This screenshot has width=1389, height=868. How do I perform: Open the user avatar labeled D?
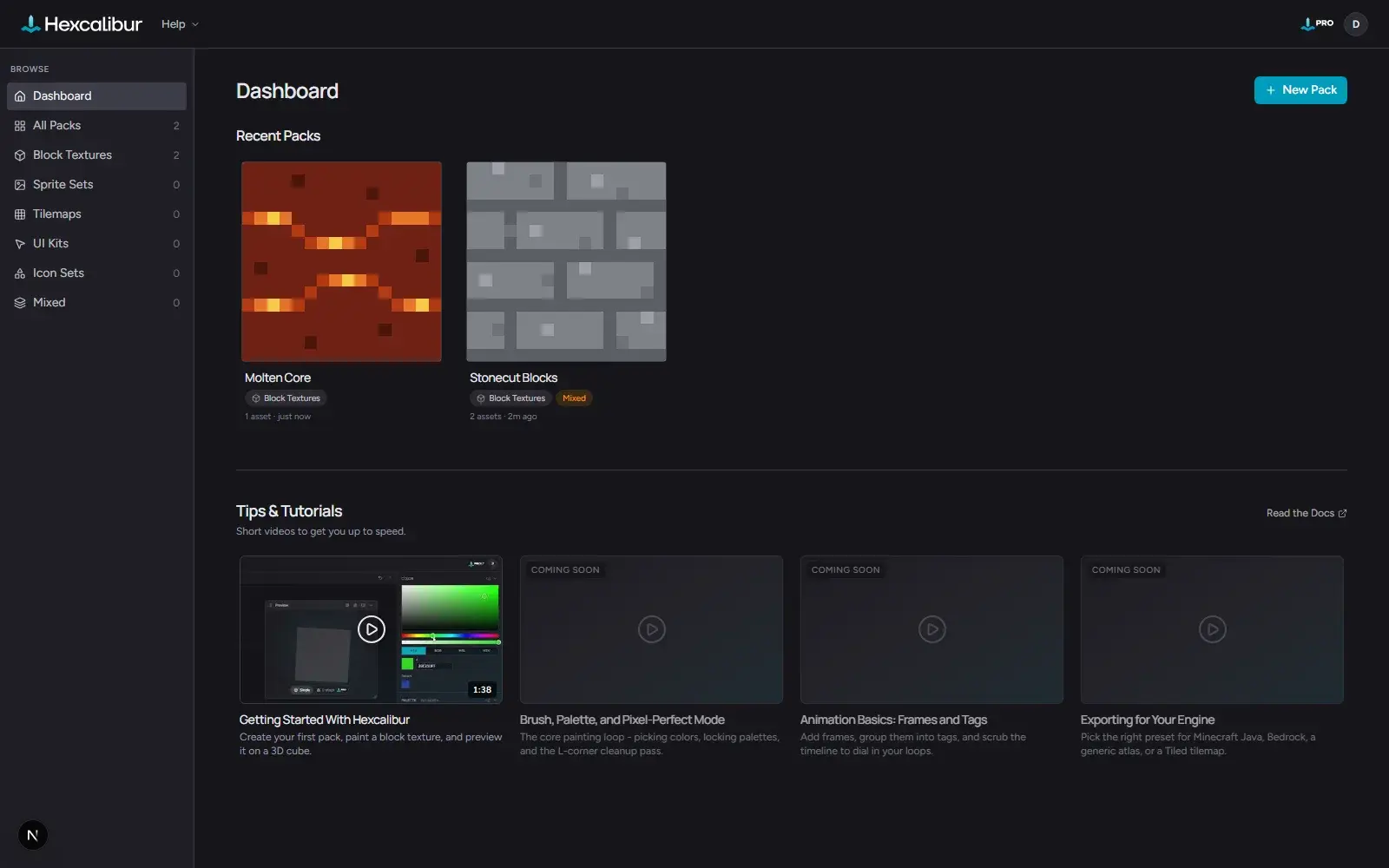1355,24
